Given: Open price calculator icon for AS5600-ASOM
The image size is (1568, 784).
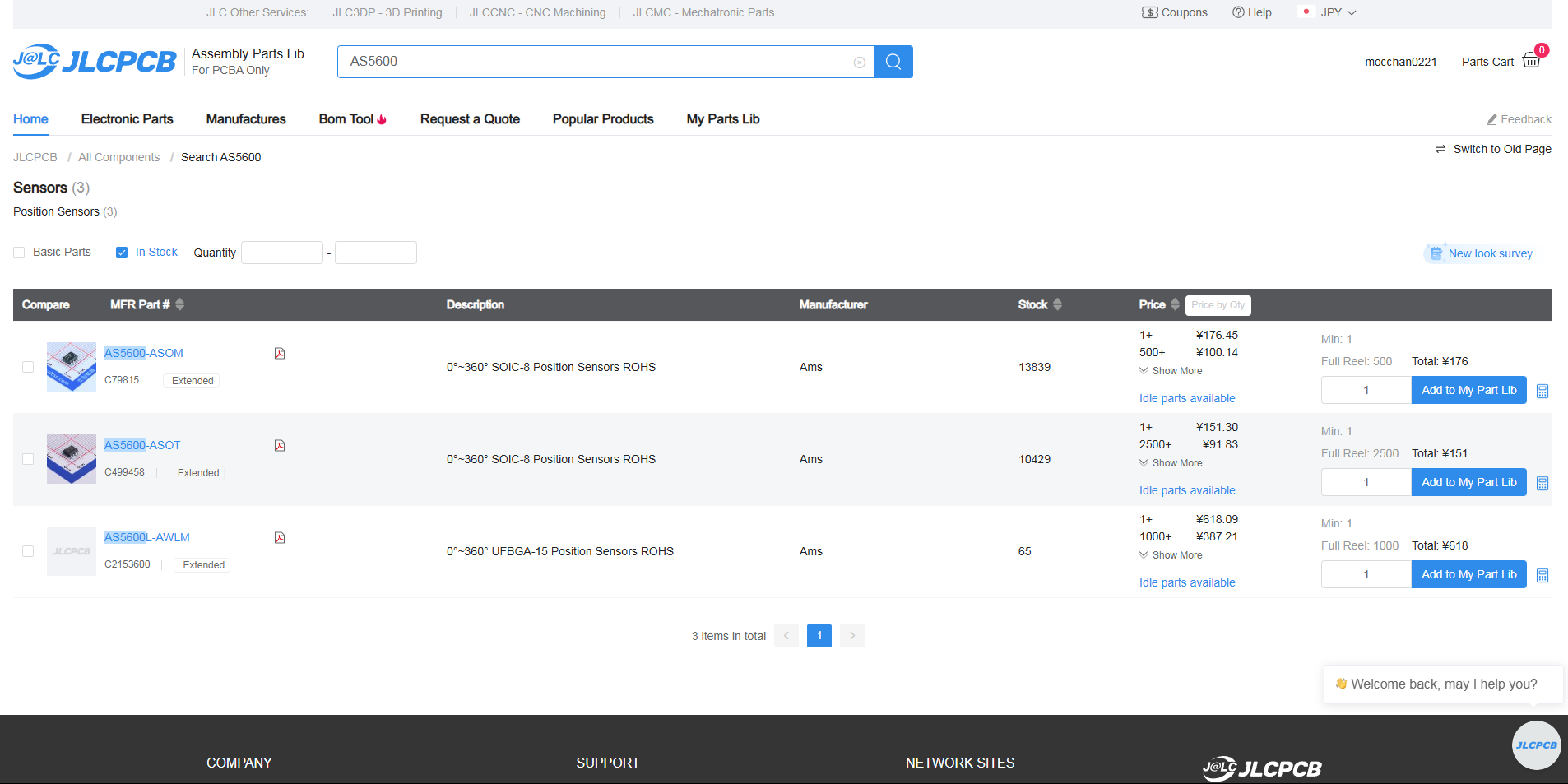Looking at the screenshot, I should point(1542,392).
